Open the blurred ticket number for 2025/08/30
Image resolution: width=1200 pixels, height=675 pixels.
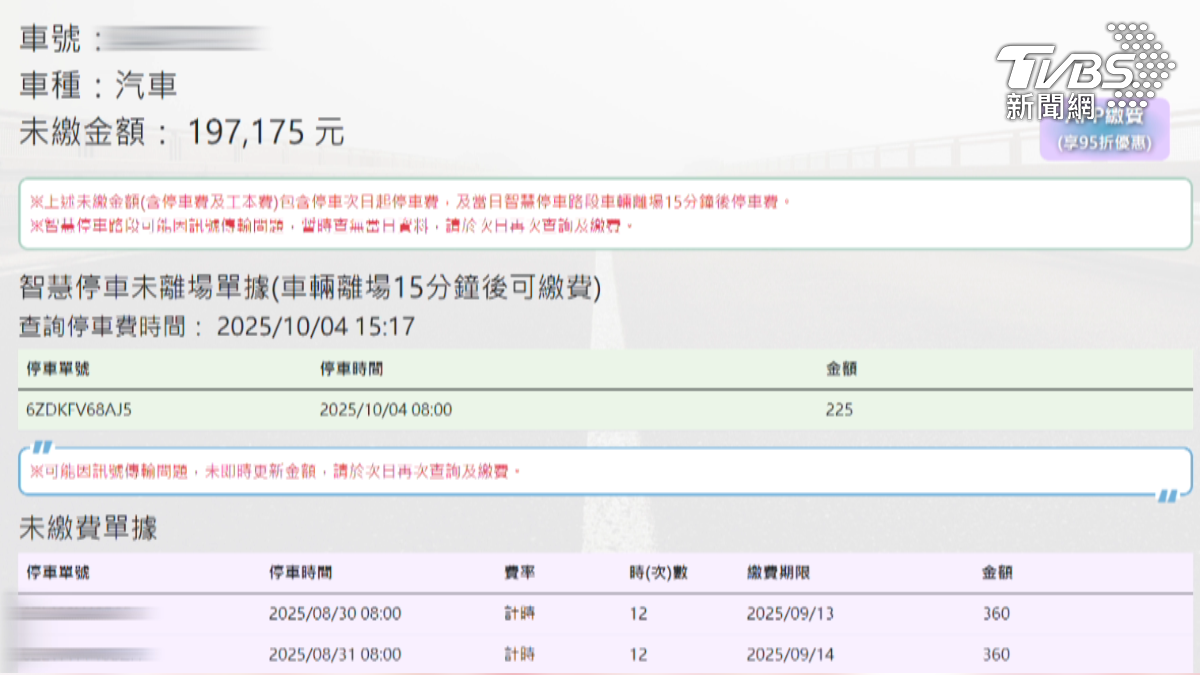point(85,613)
